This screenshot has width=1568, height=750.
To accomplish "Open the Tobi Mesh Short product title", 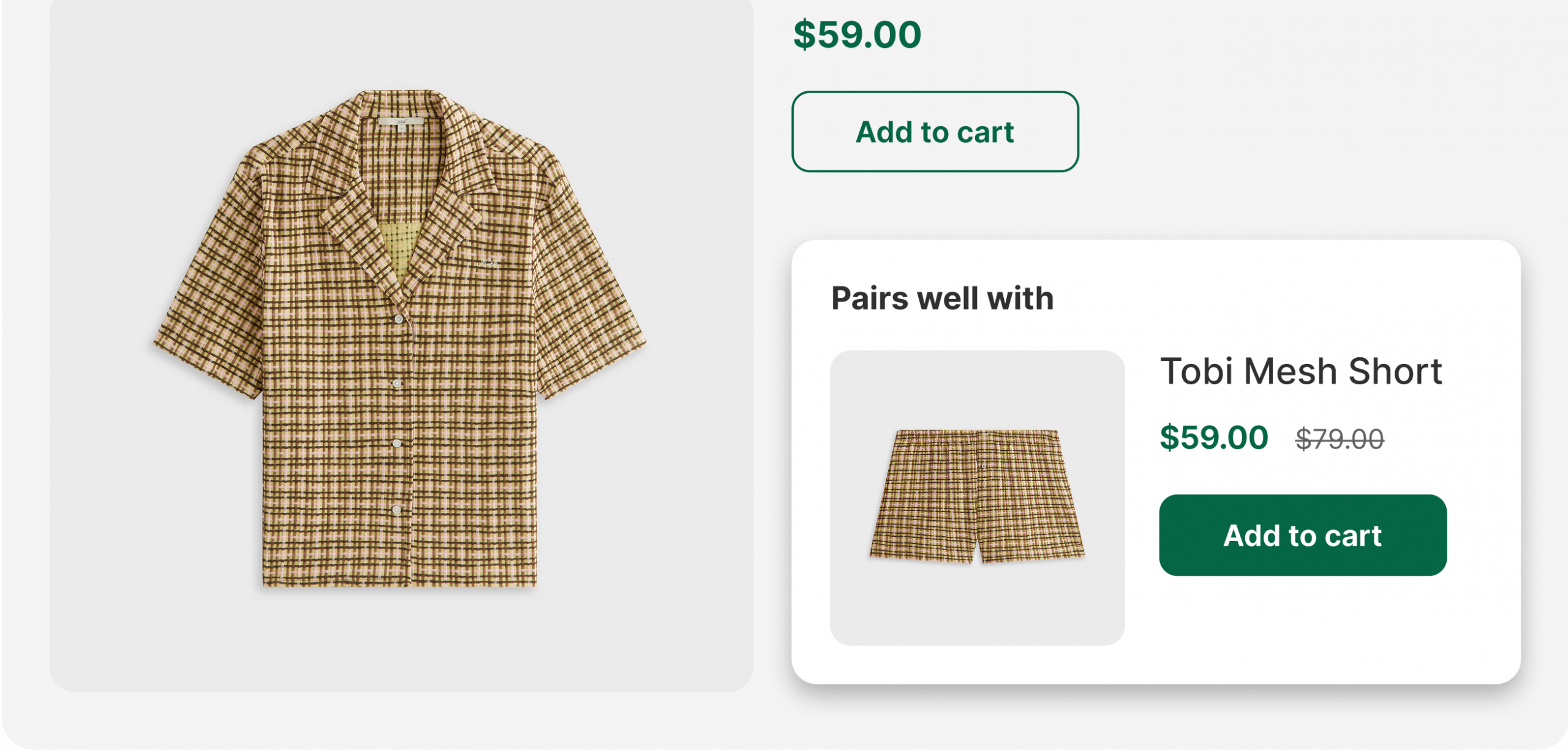I will tap(1301, 371).
